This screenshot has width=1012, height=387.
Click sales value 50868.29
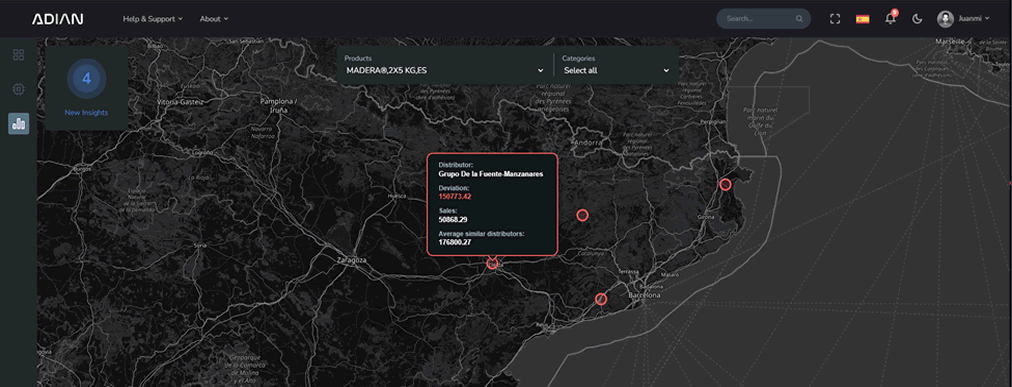453,219
